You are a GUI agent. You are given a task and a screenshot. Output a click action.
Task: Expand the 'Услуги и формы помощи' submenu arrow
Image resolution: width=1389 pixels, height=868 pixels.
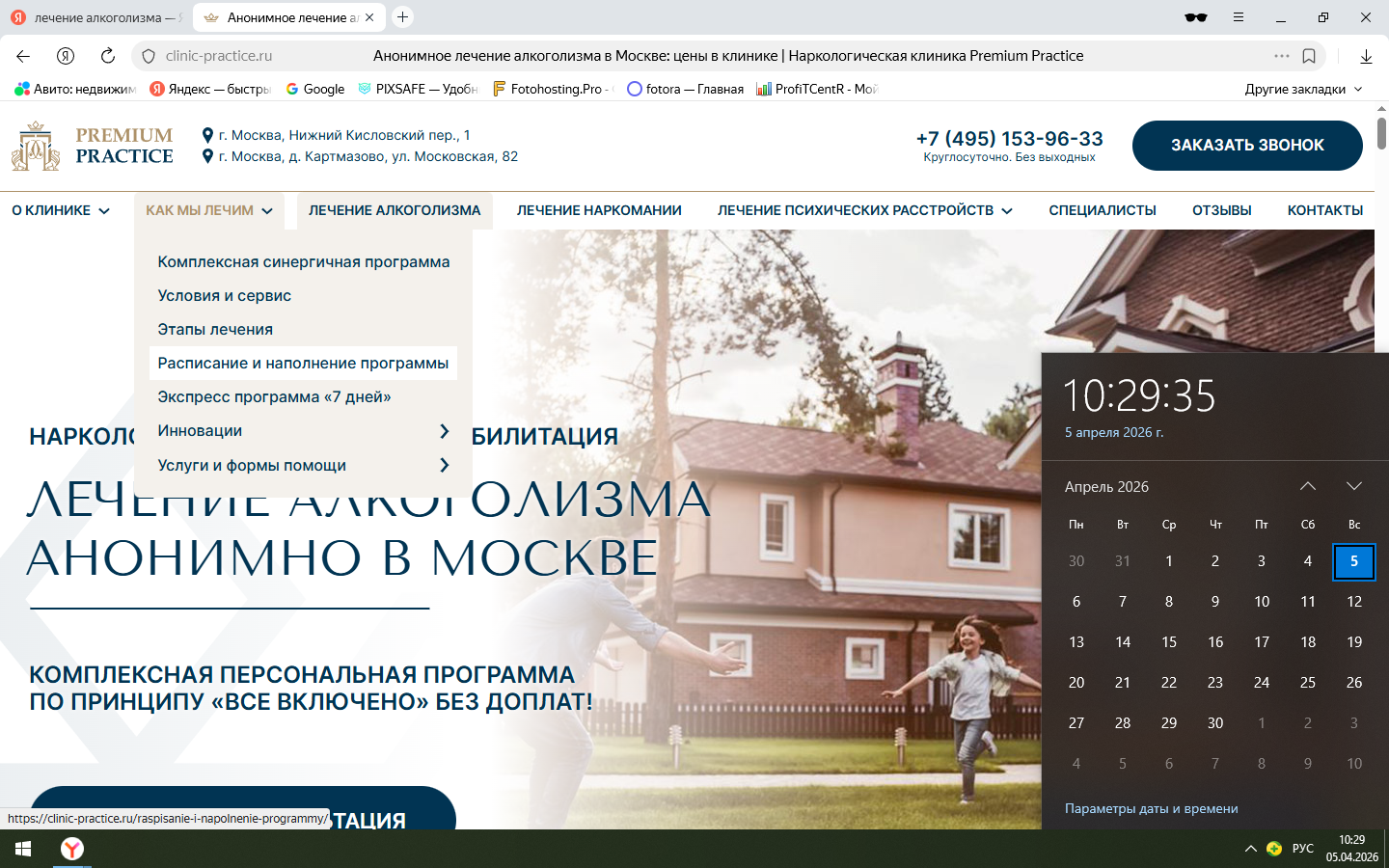pyautogui.click(x=445, y=465)
